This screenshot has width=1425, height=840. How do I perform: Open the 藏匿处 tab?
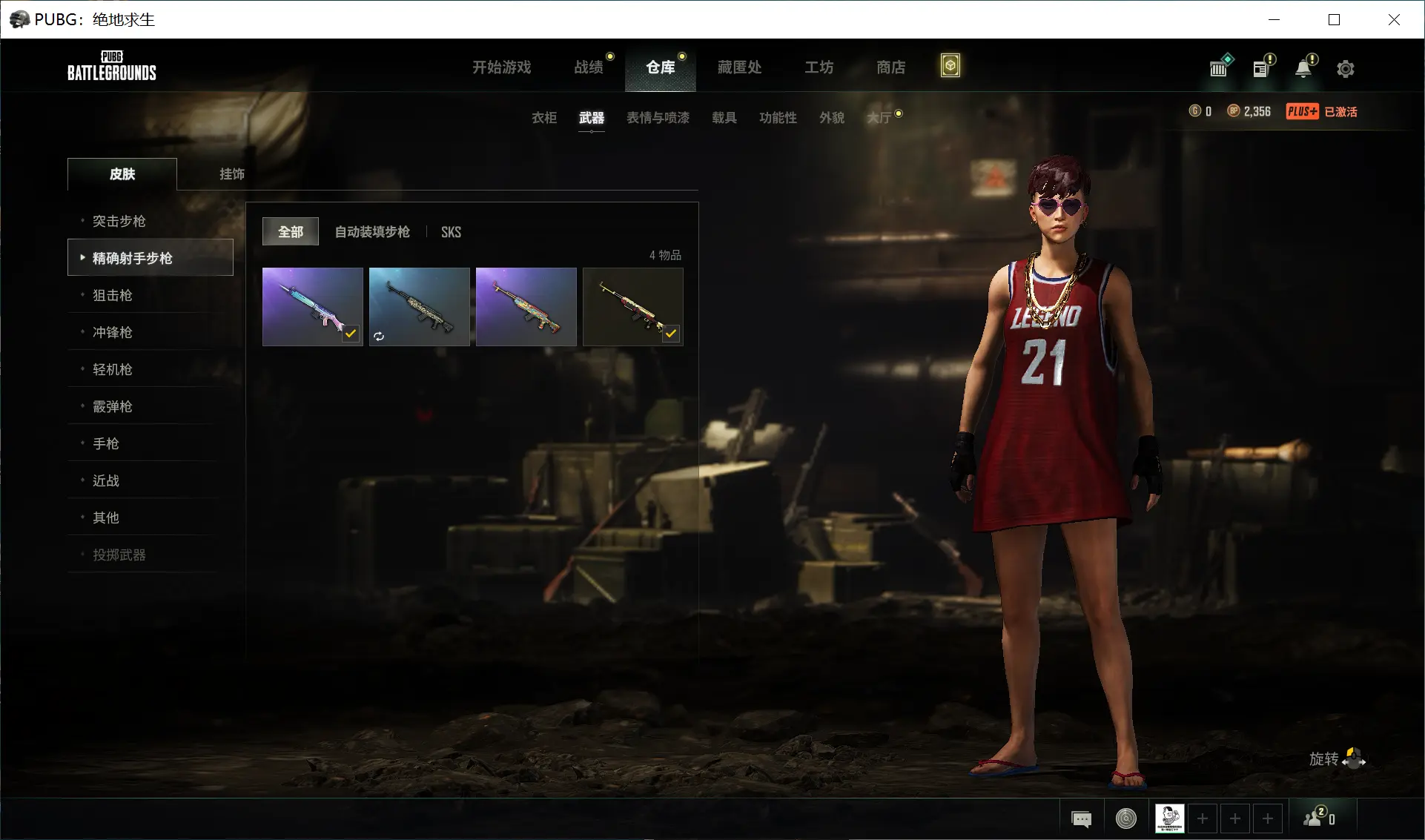(739, 67)
